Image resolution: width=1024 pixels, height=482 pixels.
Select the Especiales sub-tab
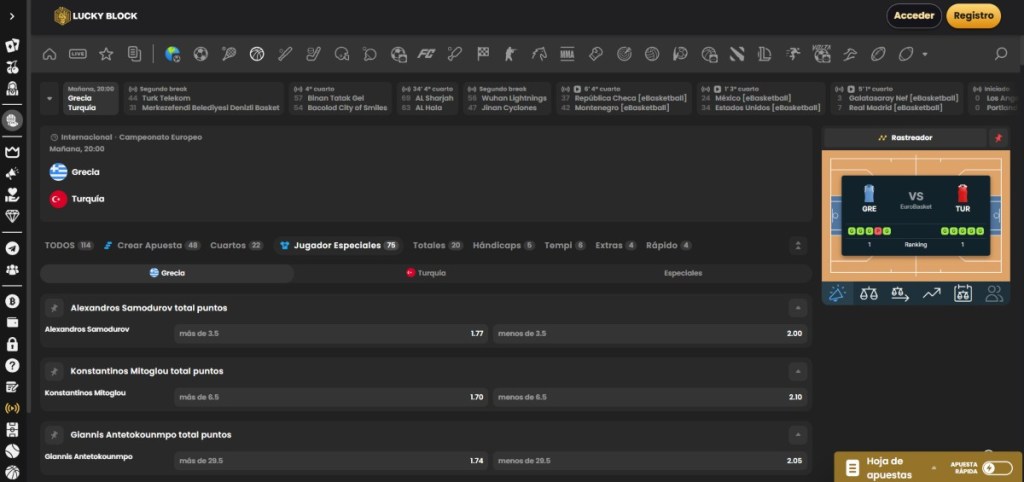tap(683, 273)
